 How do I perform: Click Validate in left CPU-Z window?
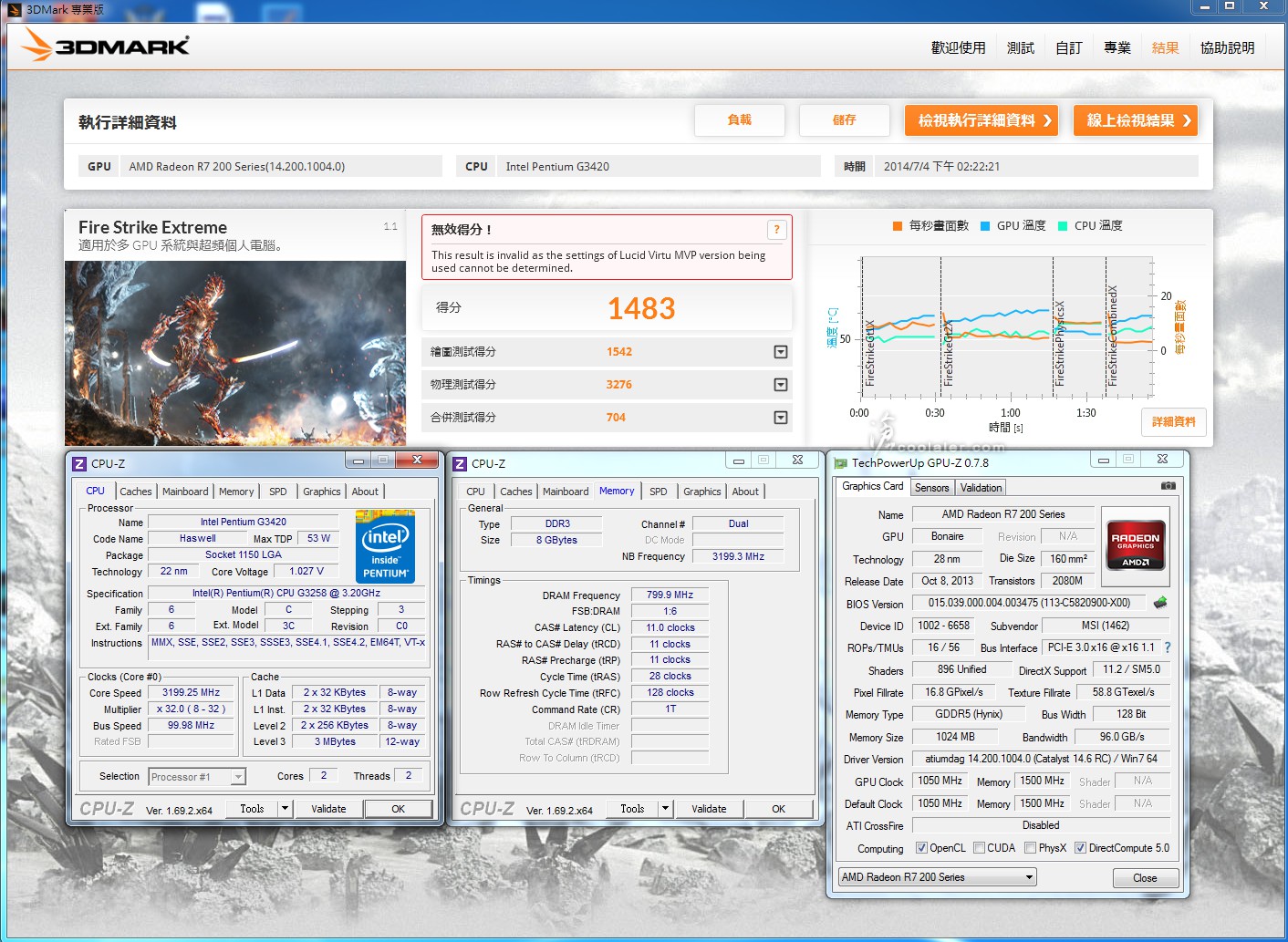click(x=328, y=809)
